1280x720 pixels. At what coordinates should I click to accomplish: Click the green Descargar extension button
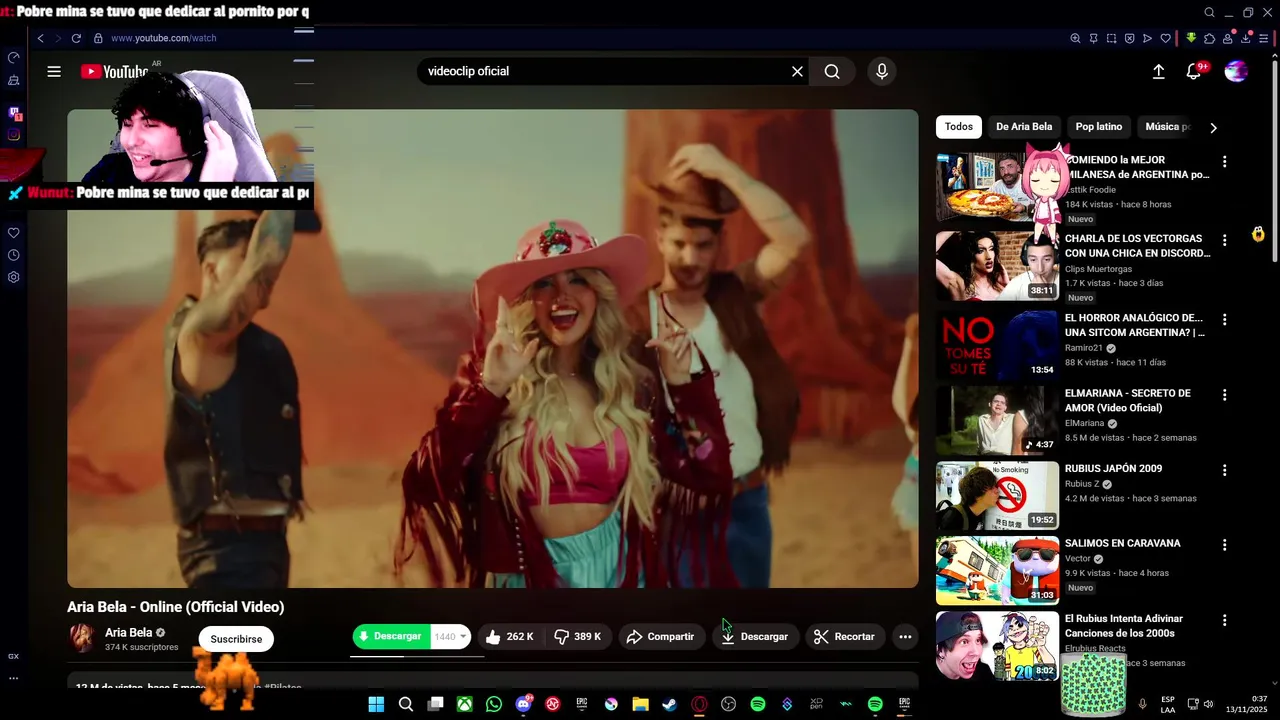tap(391, 636)
